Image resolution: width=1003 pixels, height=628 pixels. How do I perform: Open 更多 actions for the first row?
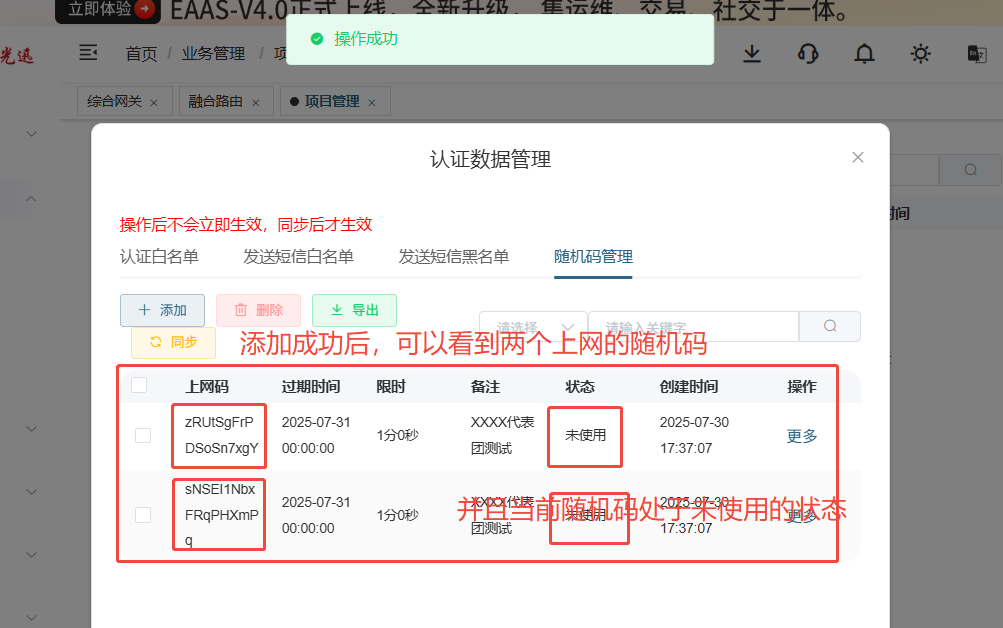coord(802,436)
